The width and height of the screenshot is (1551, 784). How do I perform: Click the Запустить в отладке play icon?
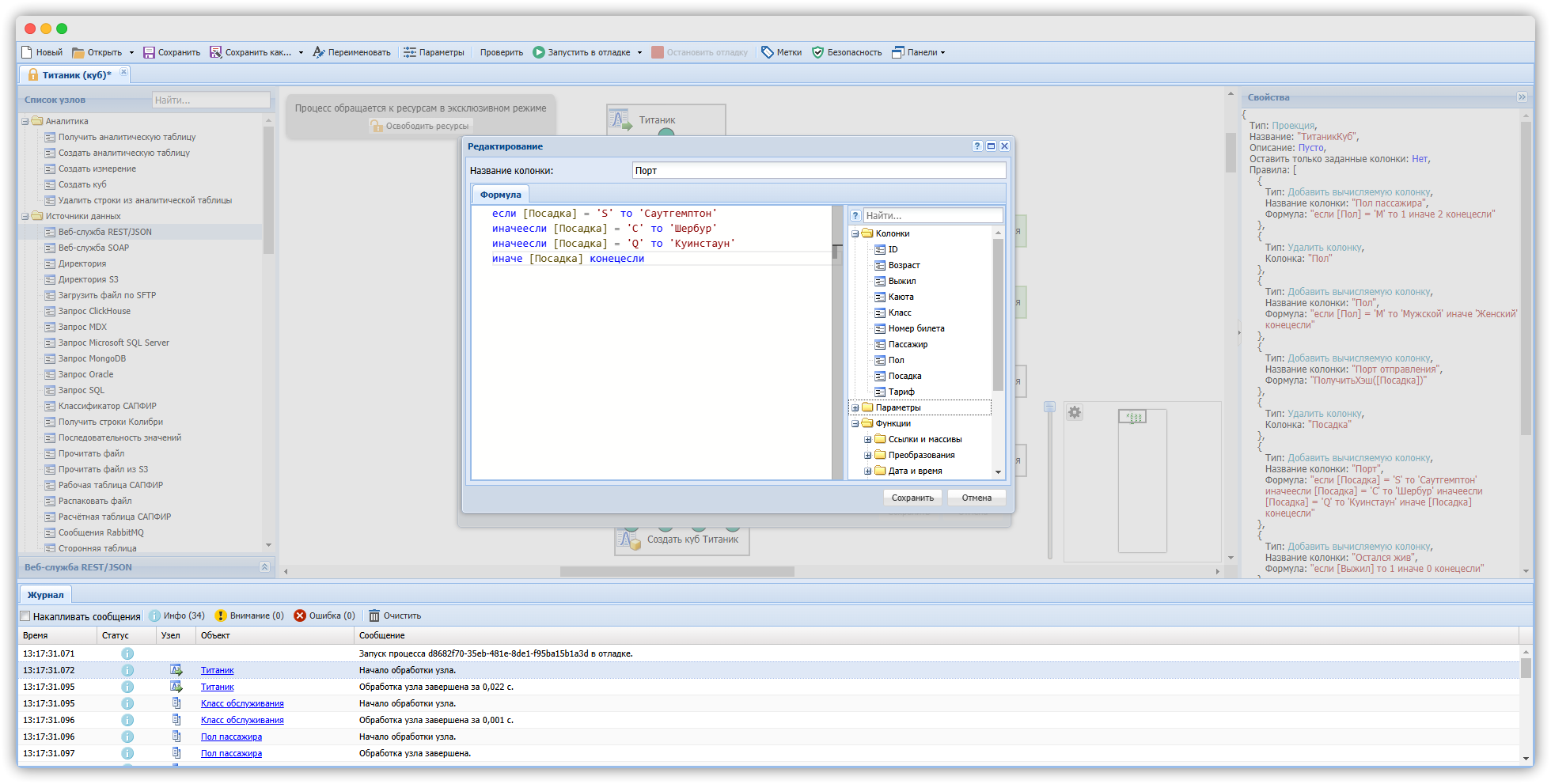click(x=539, y=52)
